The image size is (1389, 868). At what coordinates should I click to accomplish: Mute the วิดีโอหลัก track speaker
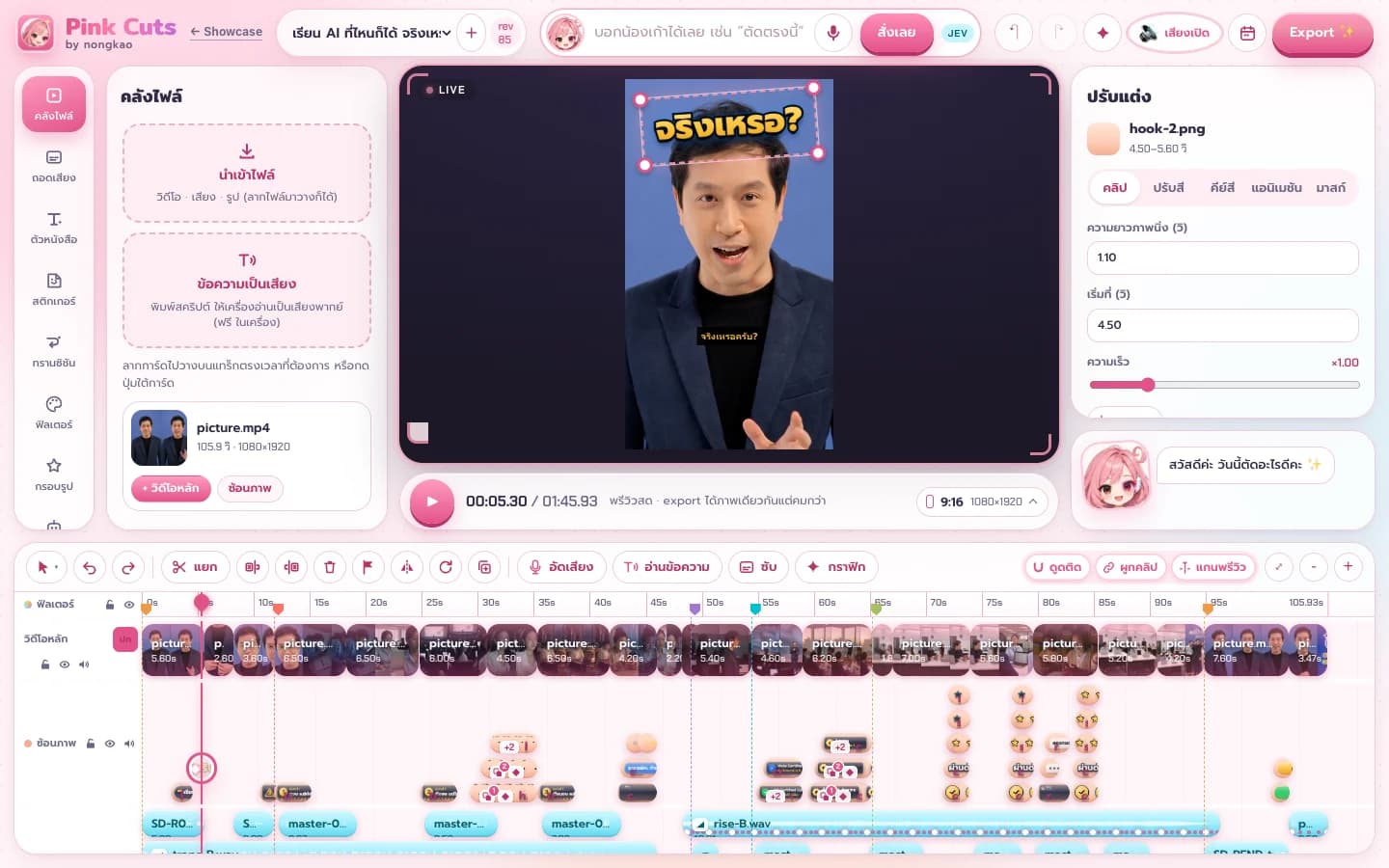pos(84,665)
